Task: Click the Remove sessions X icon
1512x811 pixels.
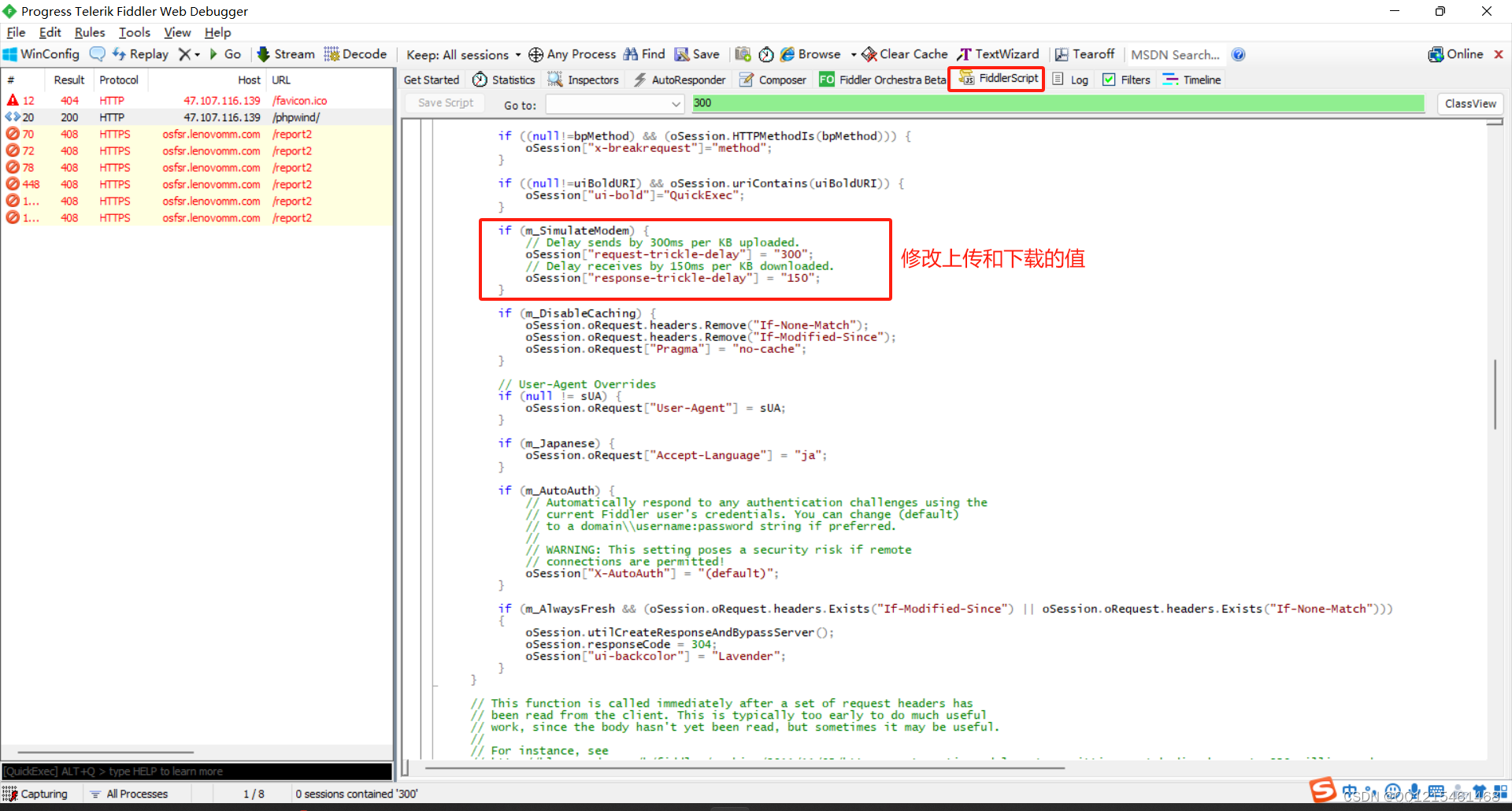Action: (x=184, y=54)
